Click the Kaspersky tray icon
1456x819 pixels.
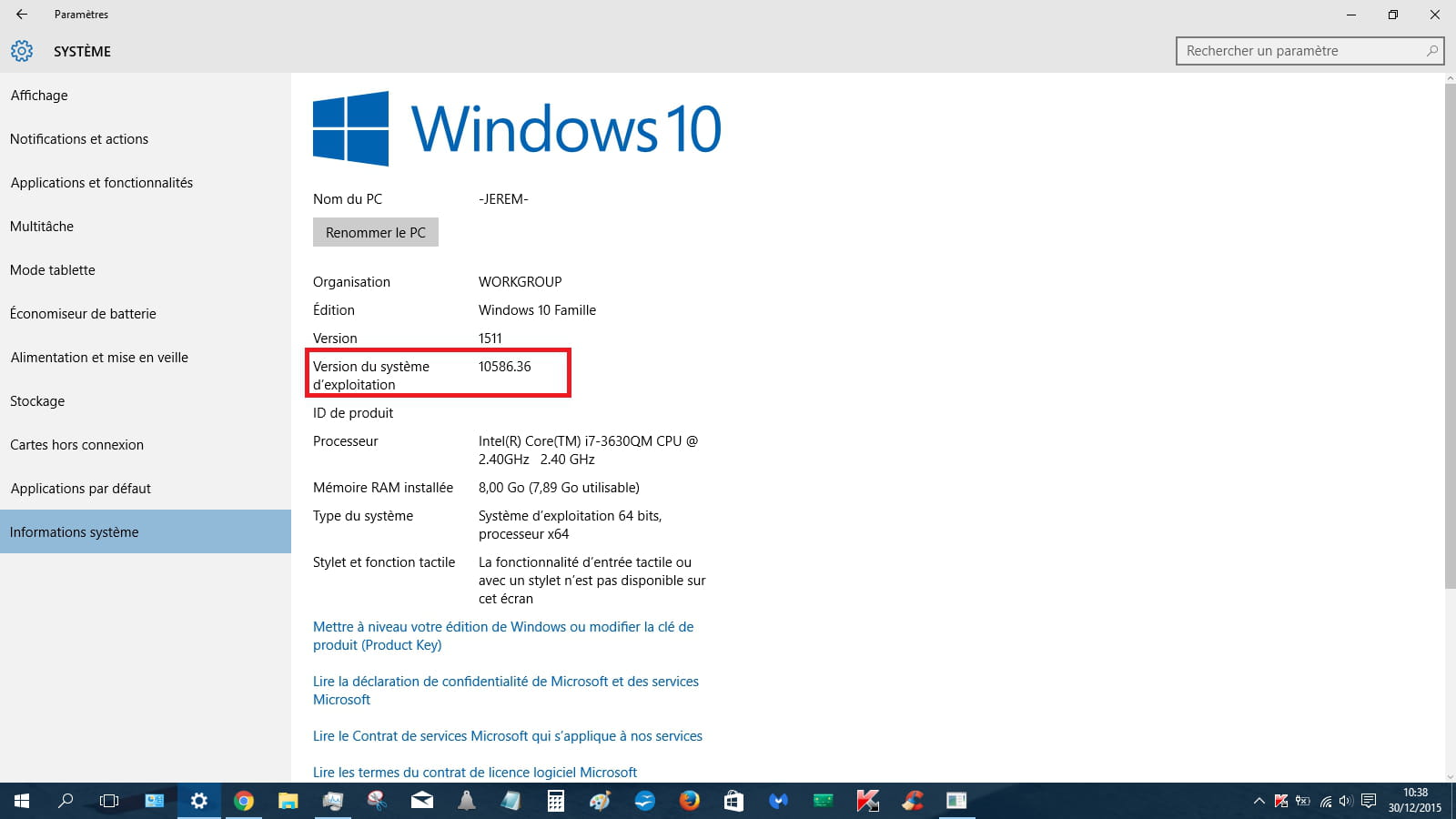tap(1281, 801)
